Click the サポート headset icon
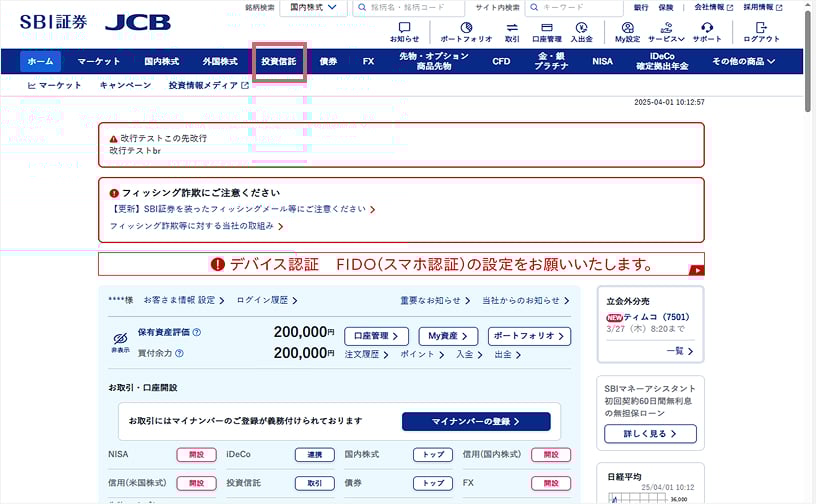This screenshot has height=504, width=816. point(707,32)
